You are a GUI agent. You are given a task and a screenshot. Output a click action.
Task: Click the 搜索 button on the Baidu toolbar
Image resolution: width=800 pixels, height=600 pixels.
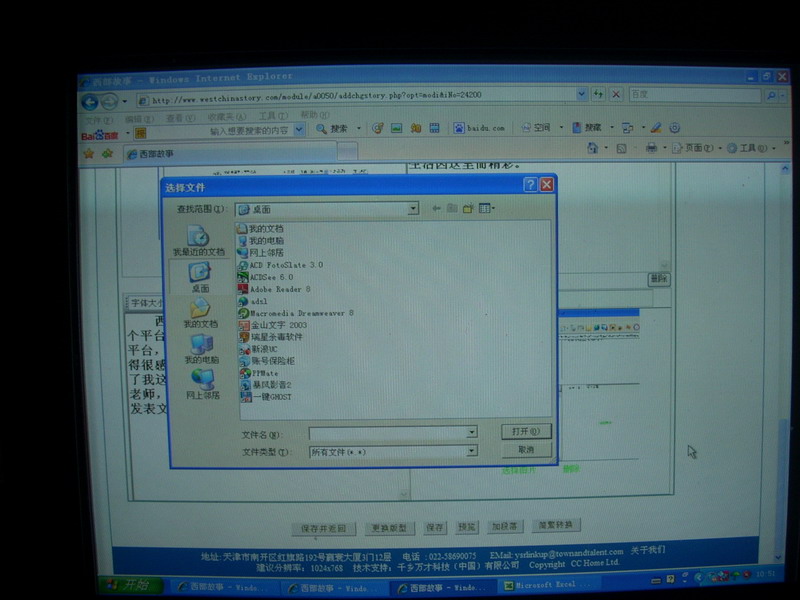click(x=333, y=129)
